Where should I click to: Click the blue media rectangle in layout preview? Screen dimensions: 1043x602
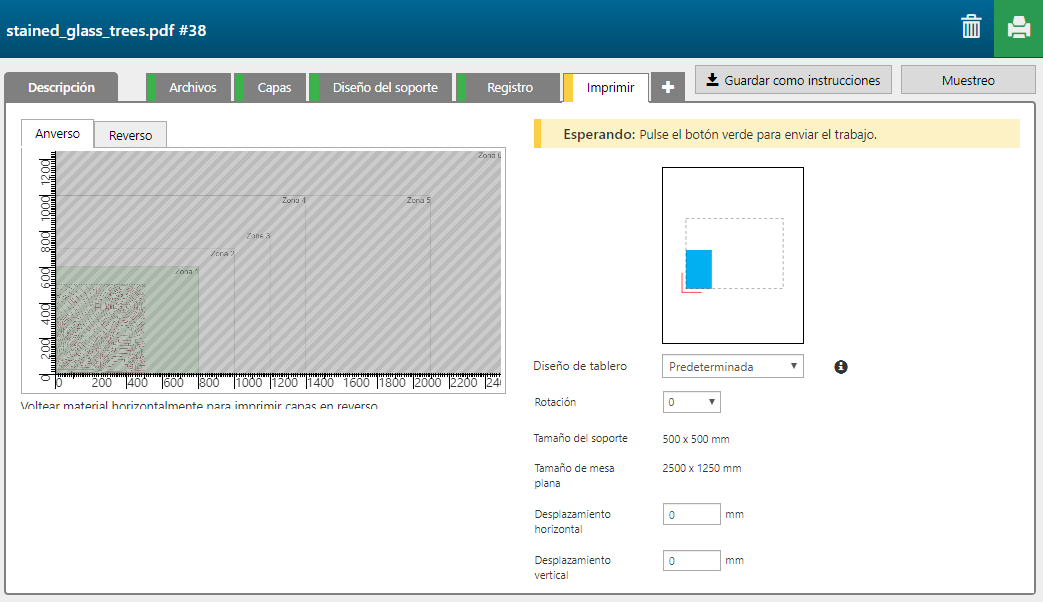[x=699, y=269]
